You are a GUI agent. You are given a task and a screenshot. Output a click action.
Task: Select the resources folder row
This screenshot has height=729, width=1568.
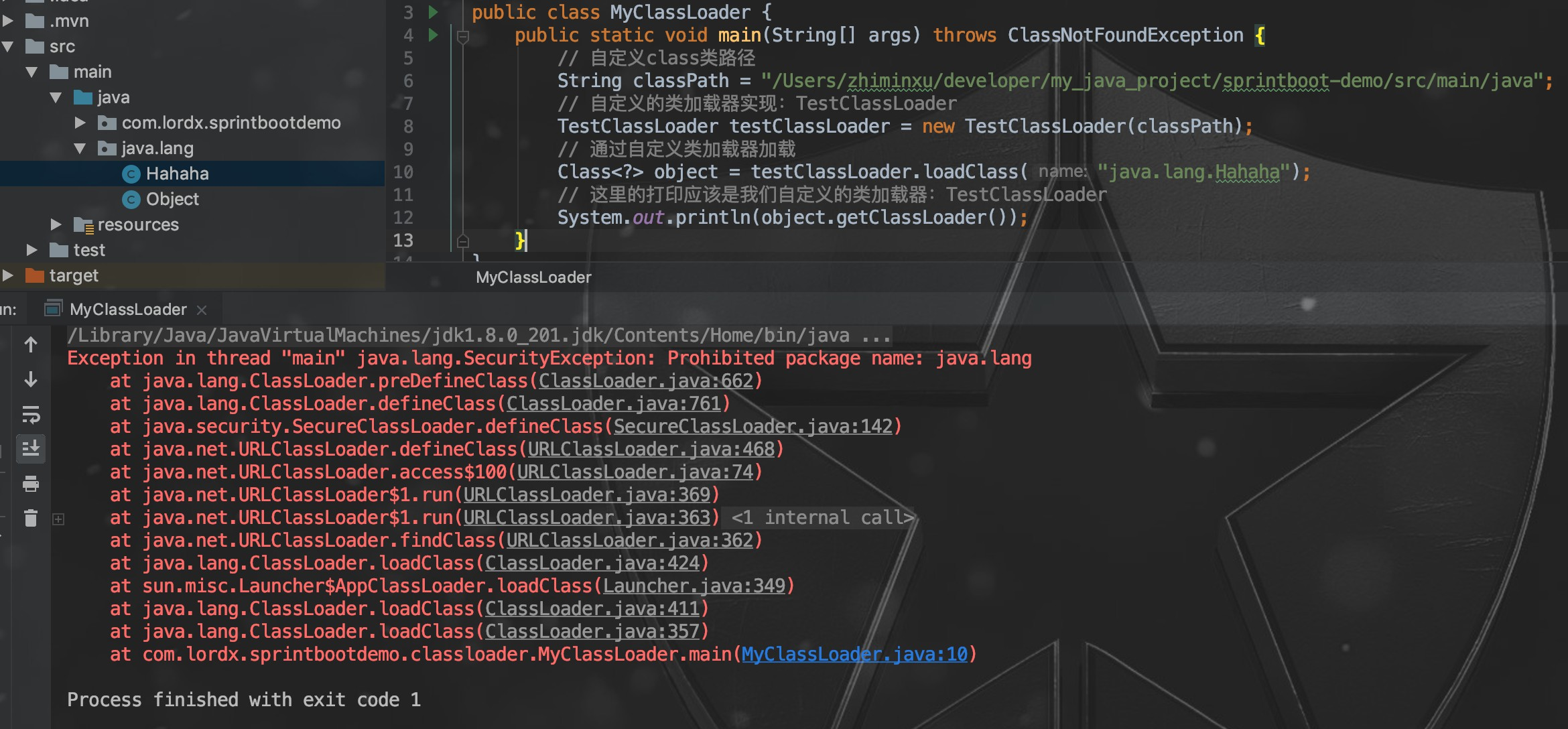coord(192,224)
